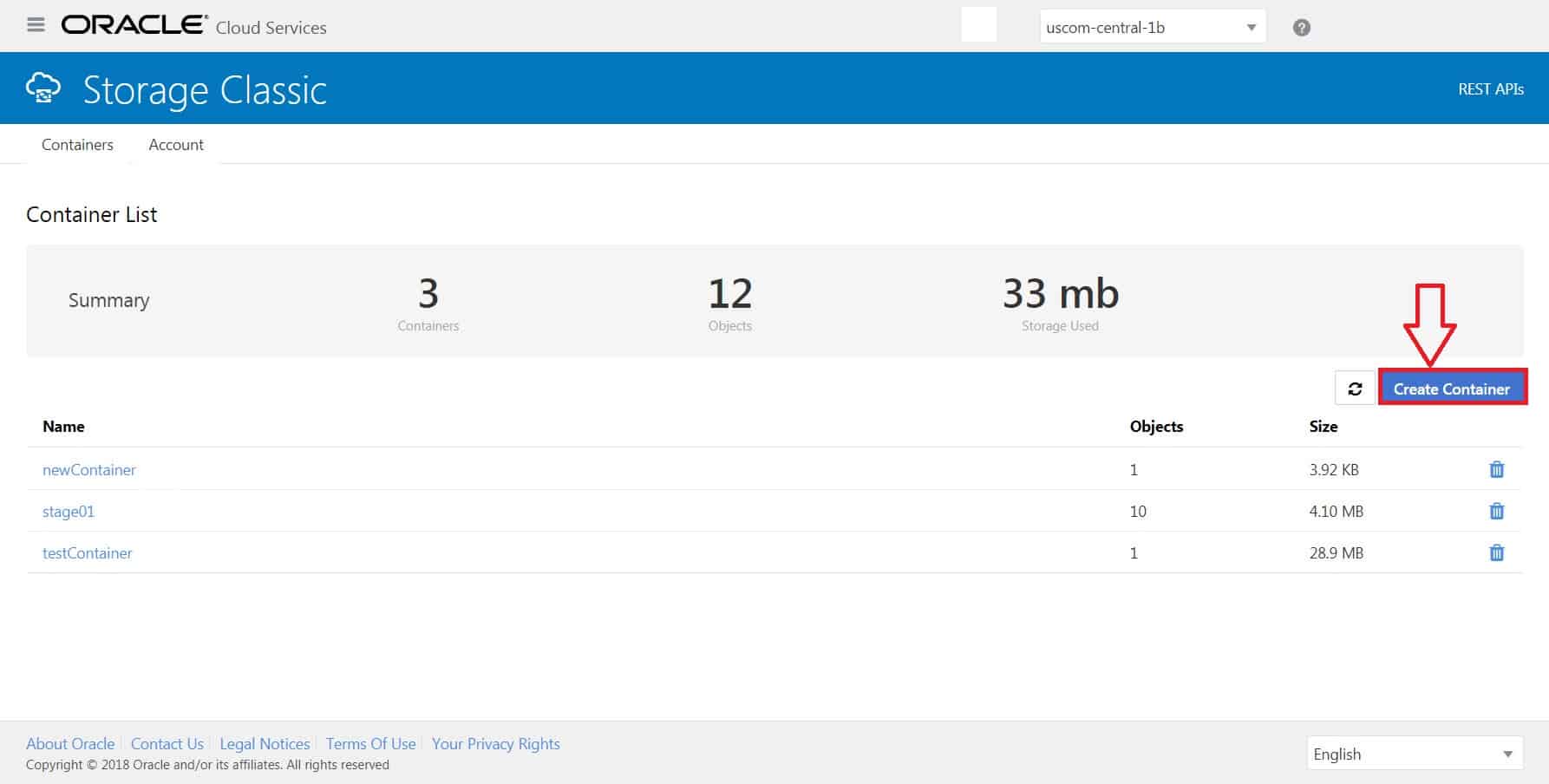The width and height of the screenshot is (1549, 784).
Task: Click the Objects column header
Action: coord(1156,426)
